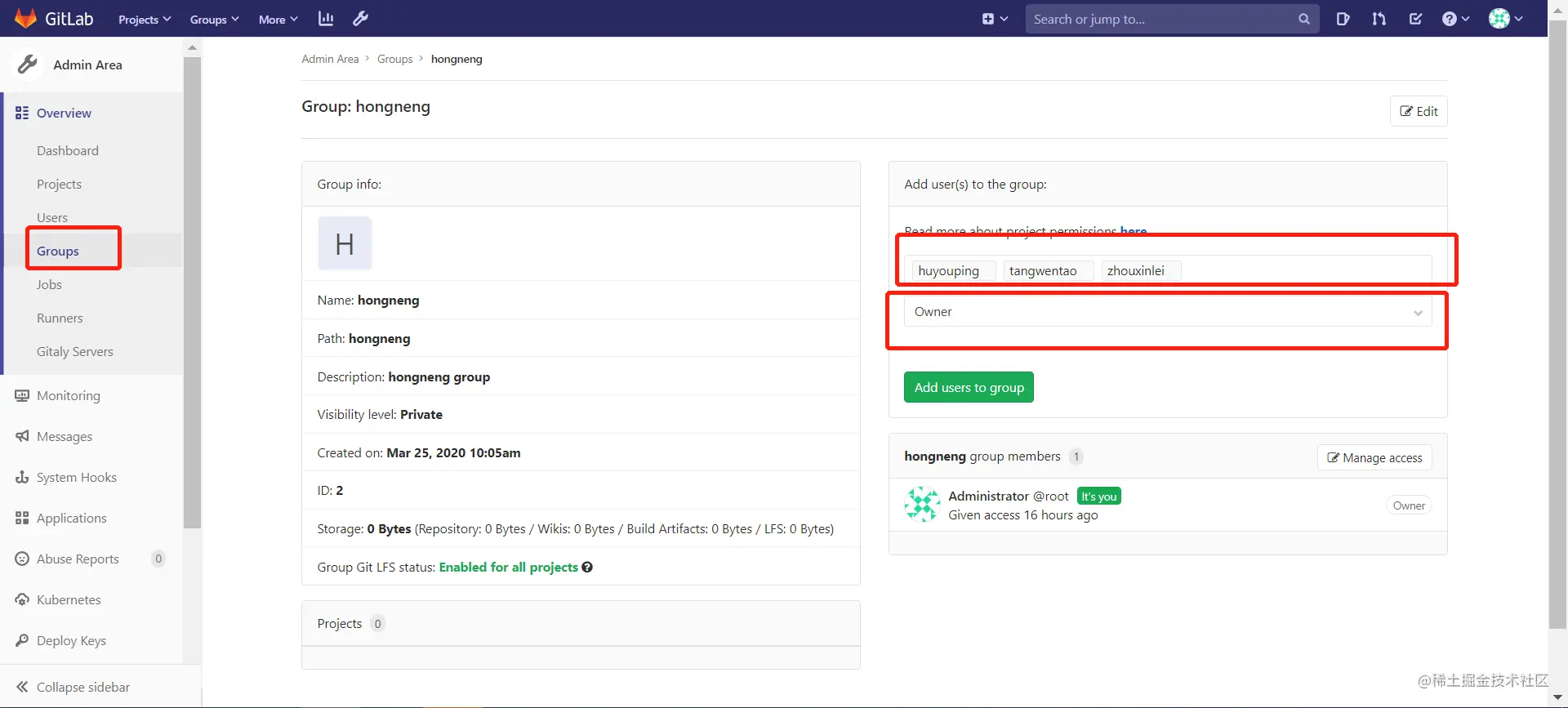This screenshot has height=708, width=1568.
Task: Expand the Owner access level dropdown
Action: pos(1168,312)
